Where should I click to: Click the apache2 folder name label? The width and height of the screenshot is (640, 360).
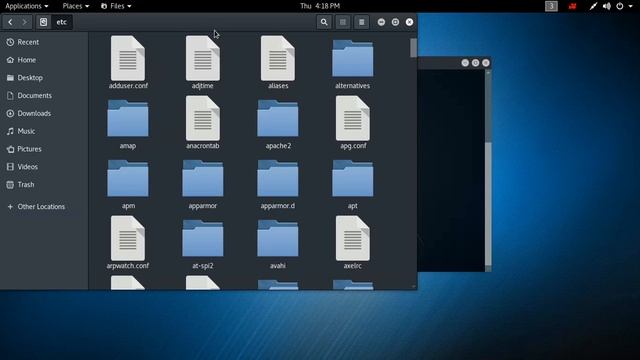278,146
